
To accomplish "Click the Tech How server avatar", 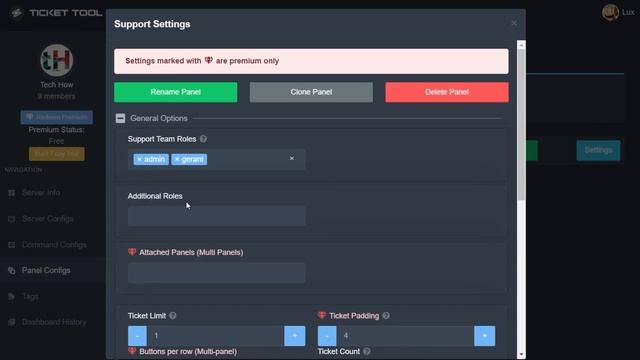I will click(x=56, y=60).
